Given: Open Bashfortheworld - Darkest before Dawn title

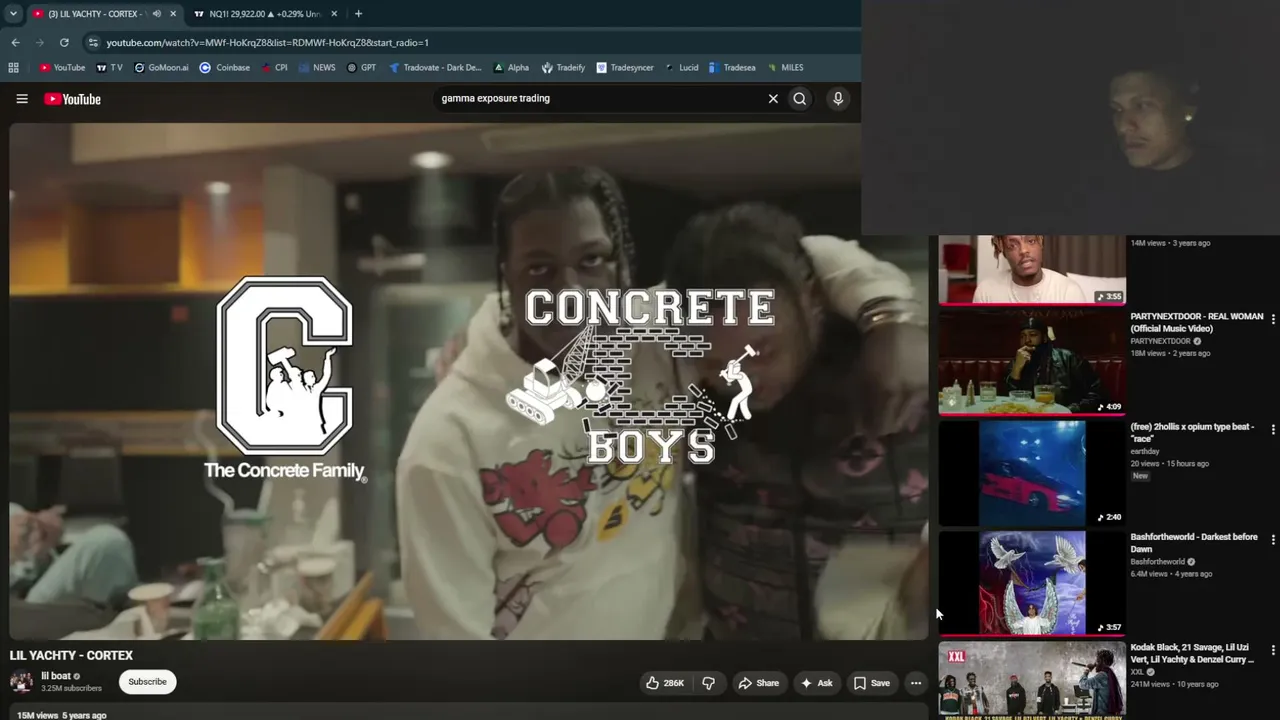Looking at the screenshot, I should pos(1194,543).
